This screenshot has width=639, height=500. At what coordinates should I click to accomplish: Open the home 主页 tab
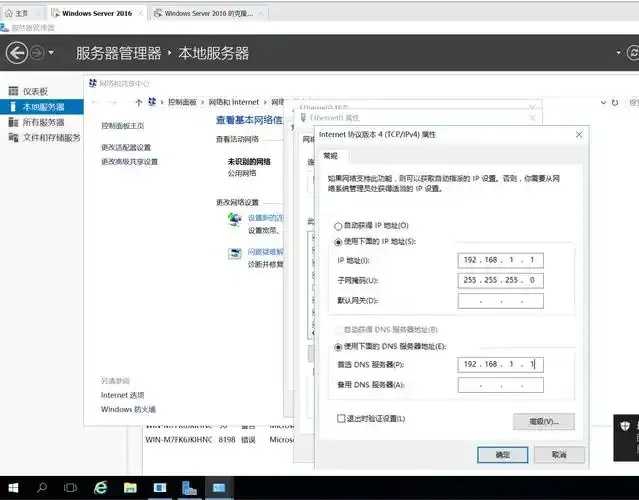22,13
